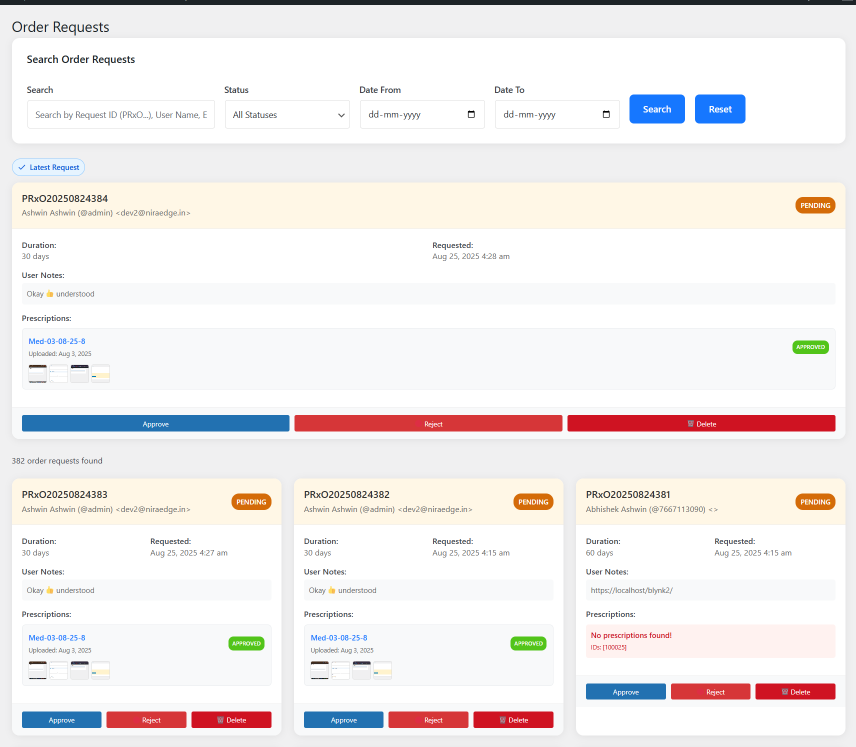This screenshot has width=856, height=747.
Task: Delete order request PRxO20250824381
Action: [795, 692]
